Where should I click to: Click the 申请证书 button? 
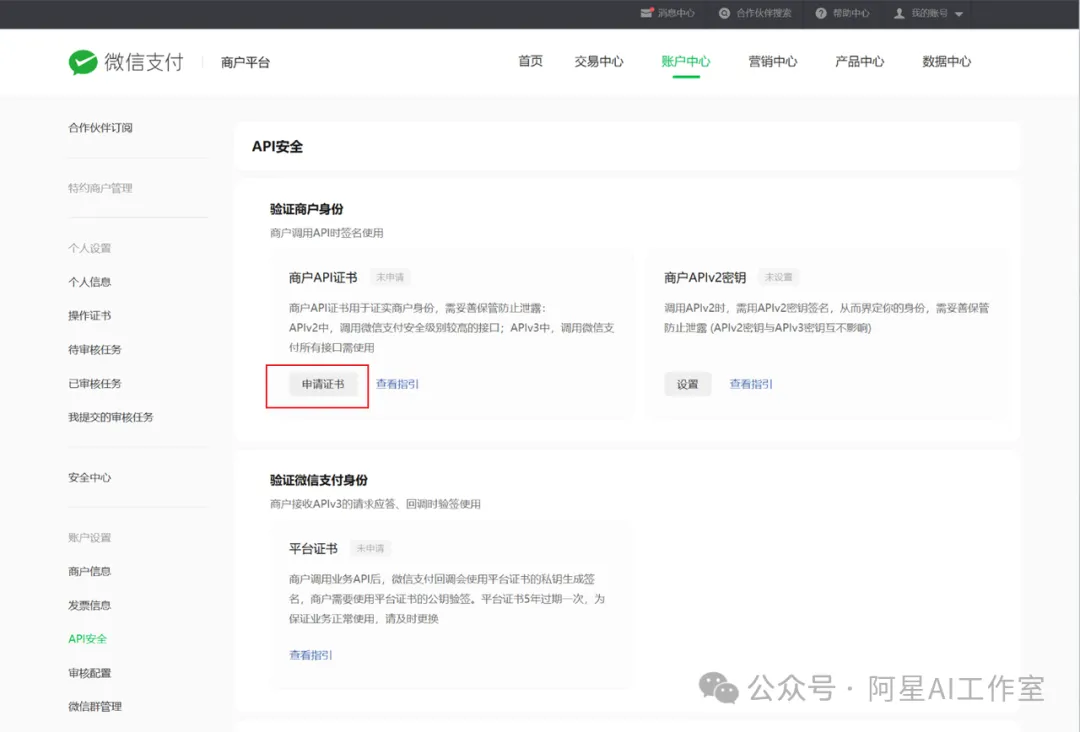323,384
